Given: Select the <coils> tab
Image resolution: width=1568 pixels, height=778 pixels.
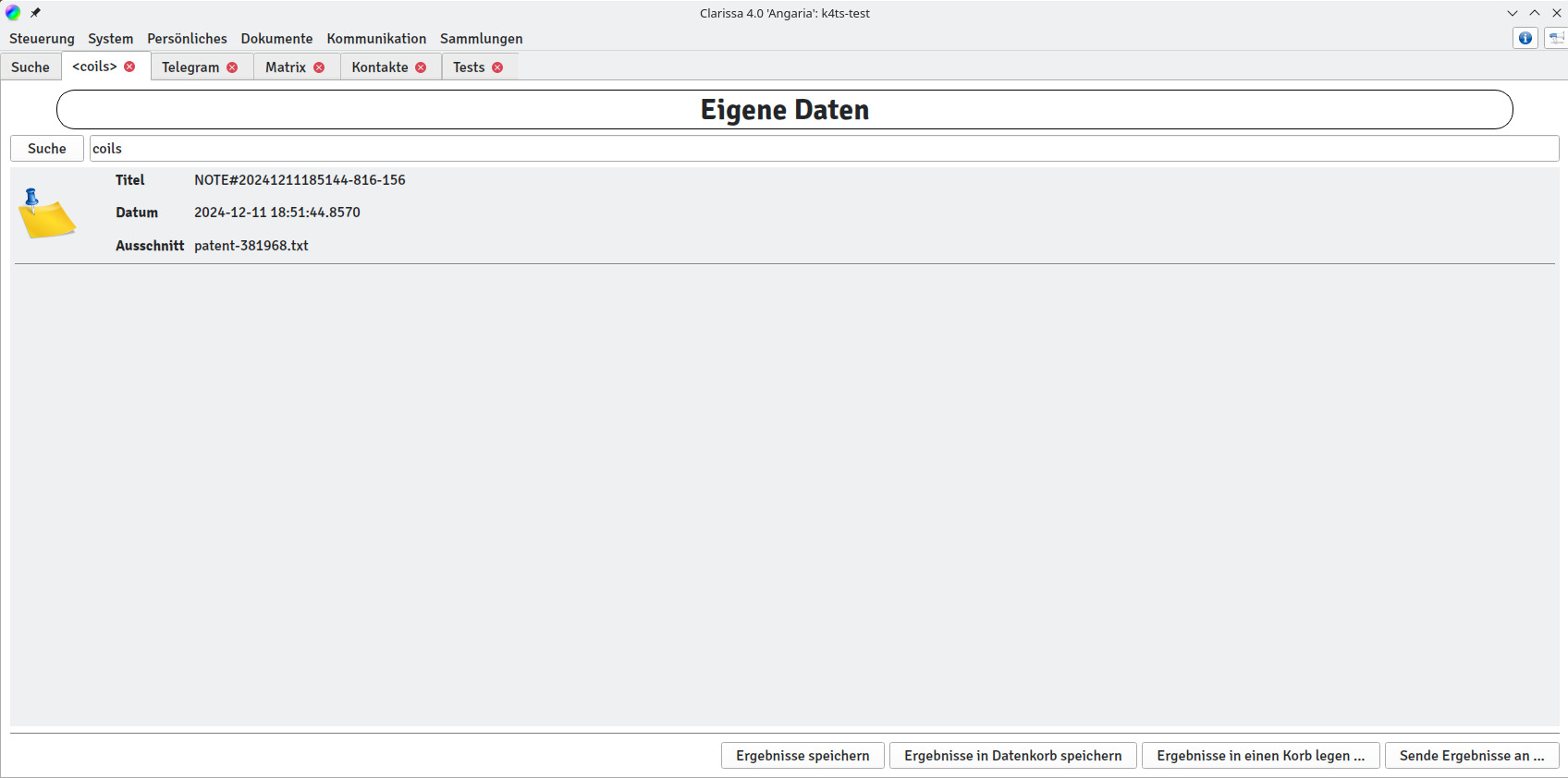Looking at the screenshot, I should click(94, 67).
